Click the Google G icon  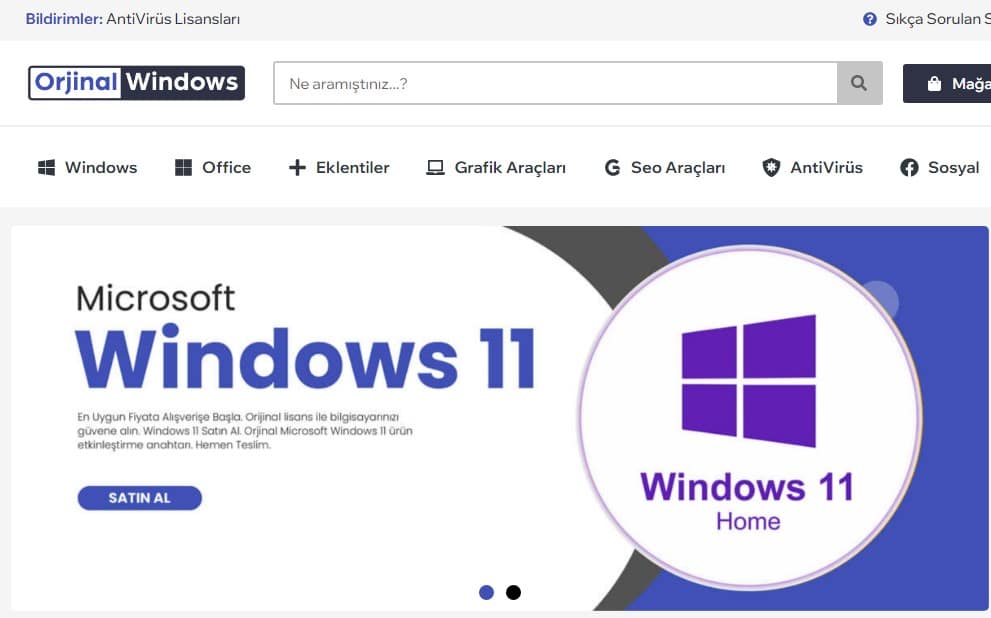(x=612, y=167)
